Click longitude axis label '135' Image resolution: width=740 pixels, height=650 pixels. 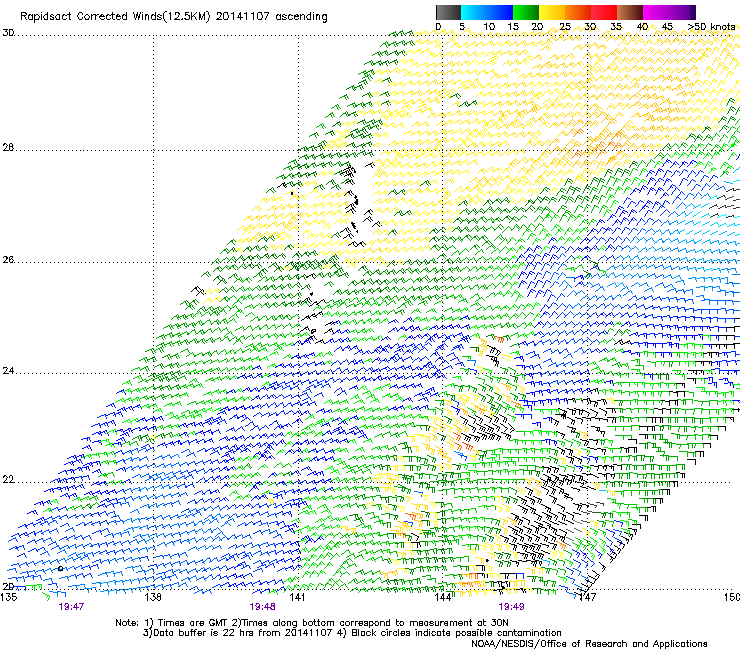coord(9,597)
